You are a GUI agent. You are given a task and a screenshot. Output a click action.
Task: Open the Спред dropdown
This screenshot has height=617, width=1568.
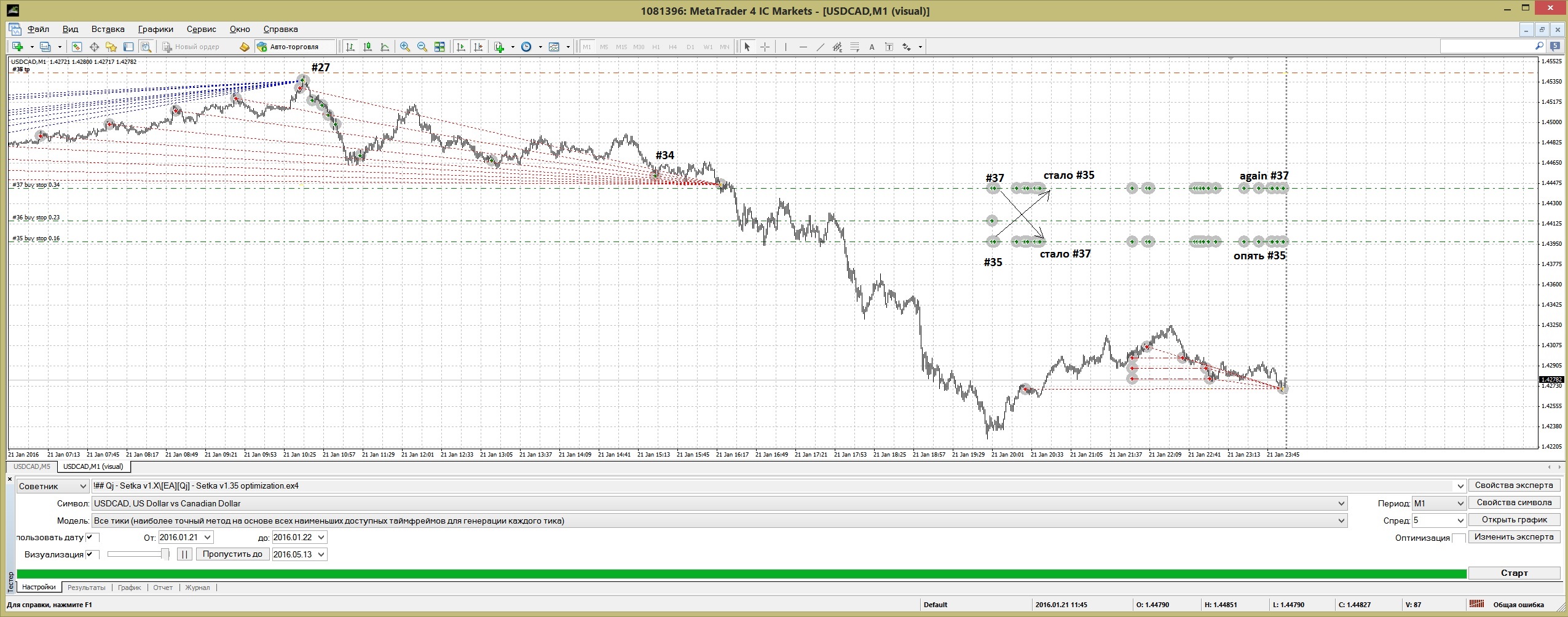1439,521
